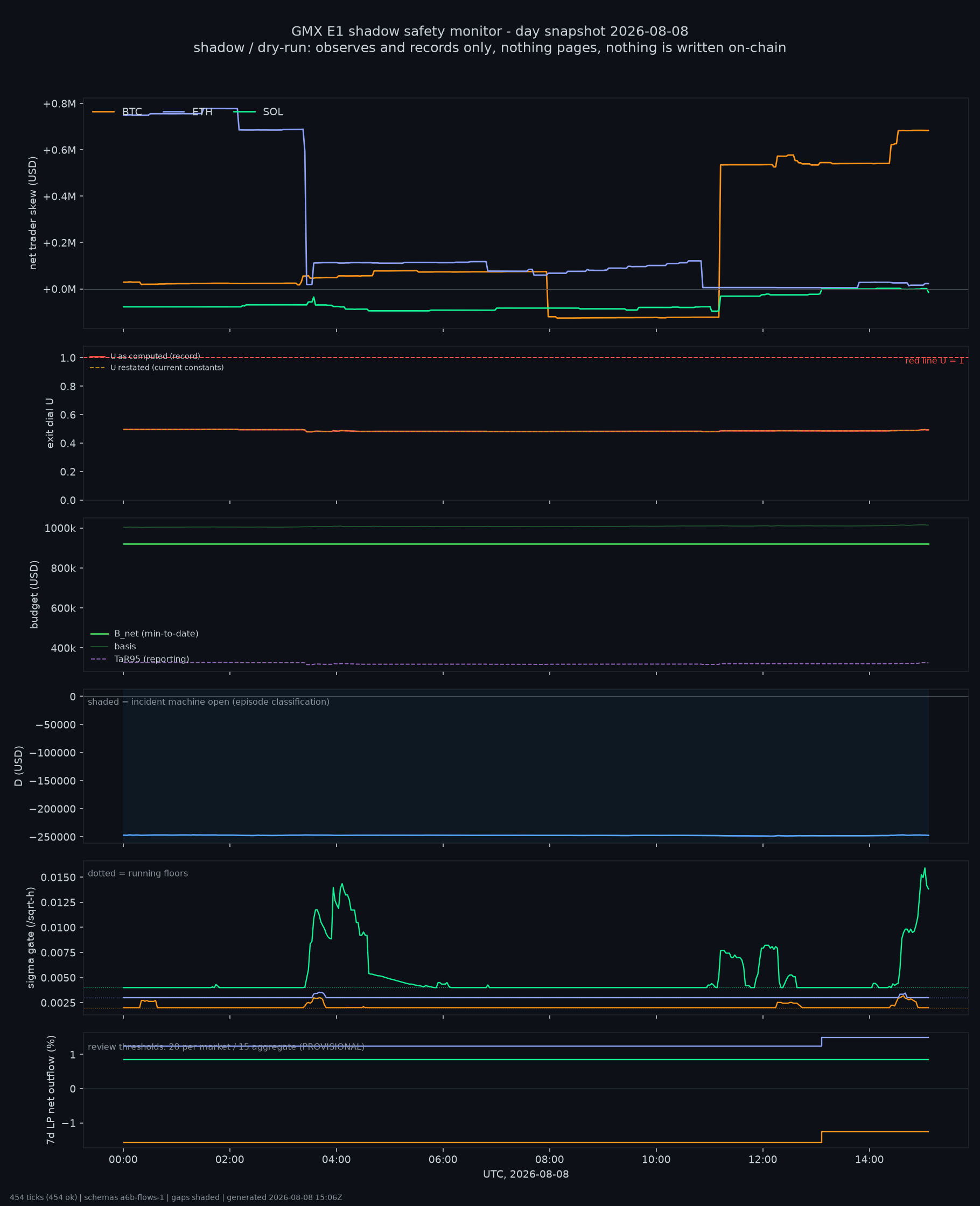Click the "D (USD)" axis label

coord(19,766)
